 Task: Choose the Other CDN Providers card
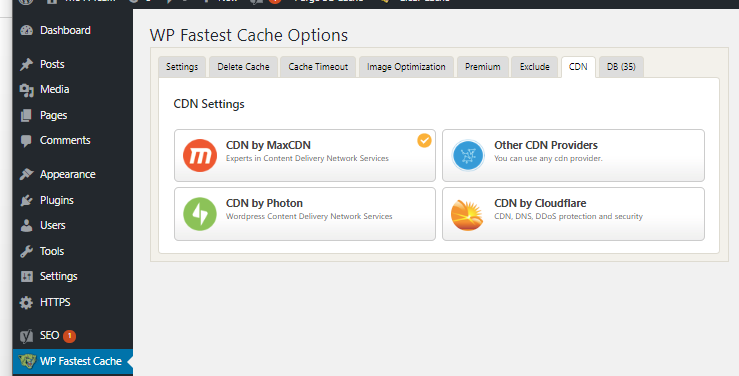573,155
